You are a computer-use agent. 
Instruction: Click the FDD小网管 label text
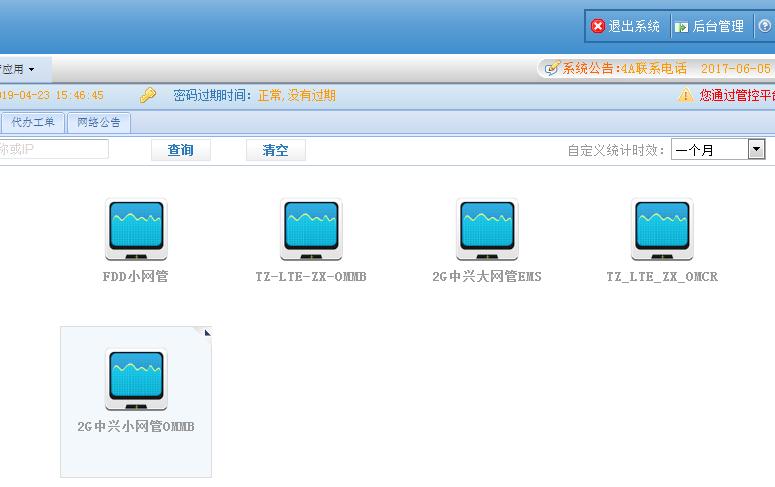coord(135,276)
